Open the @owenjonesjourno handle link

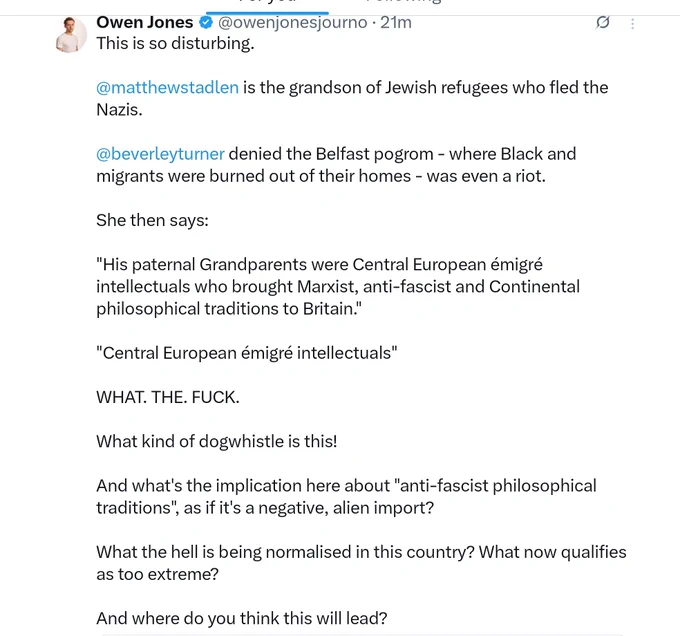click(x=293, y=22)
